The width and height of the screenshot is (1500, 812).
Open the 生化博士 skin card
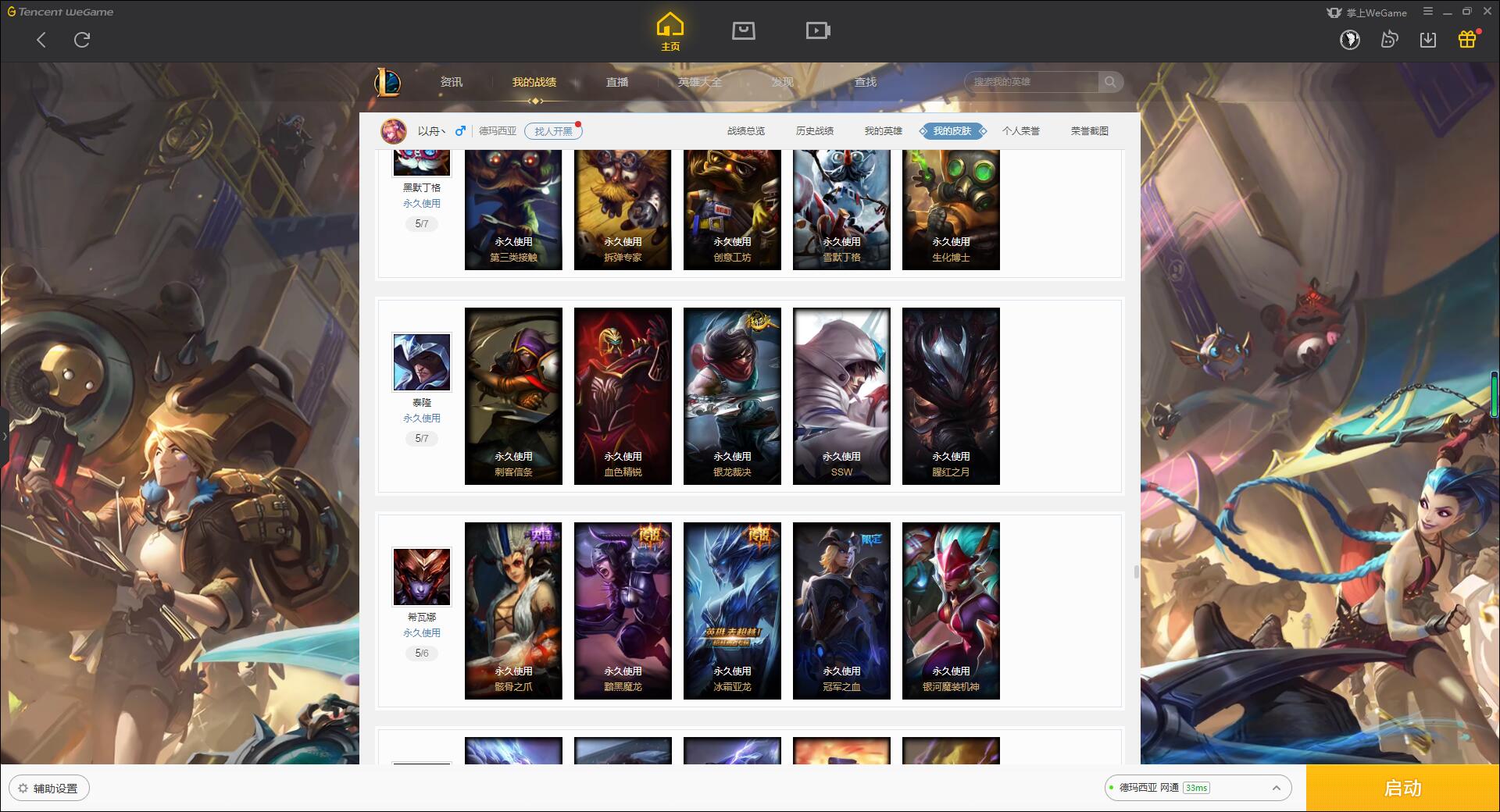point(951,210)
